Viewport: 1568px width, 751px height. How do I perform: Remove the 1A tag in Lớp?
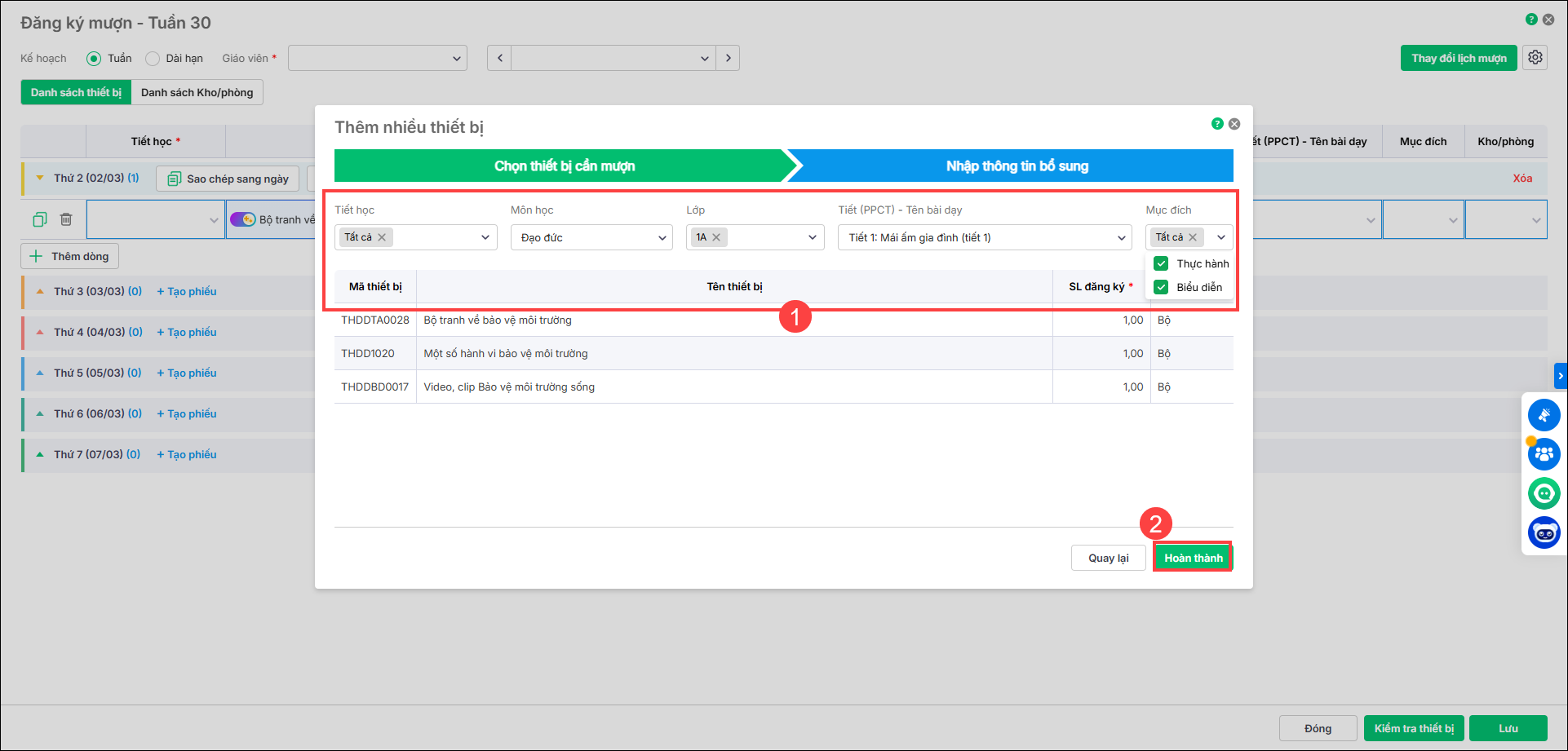click(716, 237)
